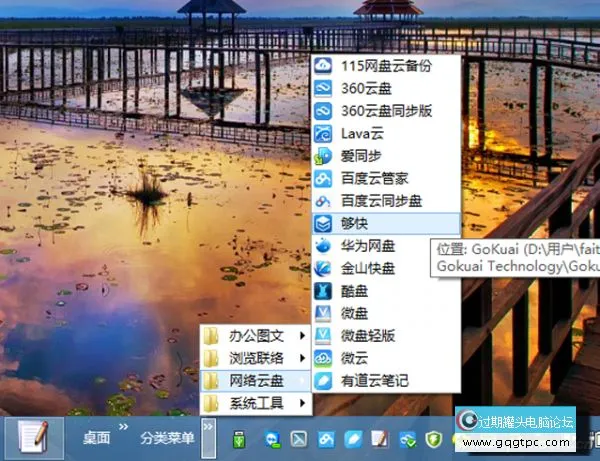Launch 微盘轻版
This screenshot has width=600, height=461.
tap(386, 336)
